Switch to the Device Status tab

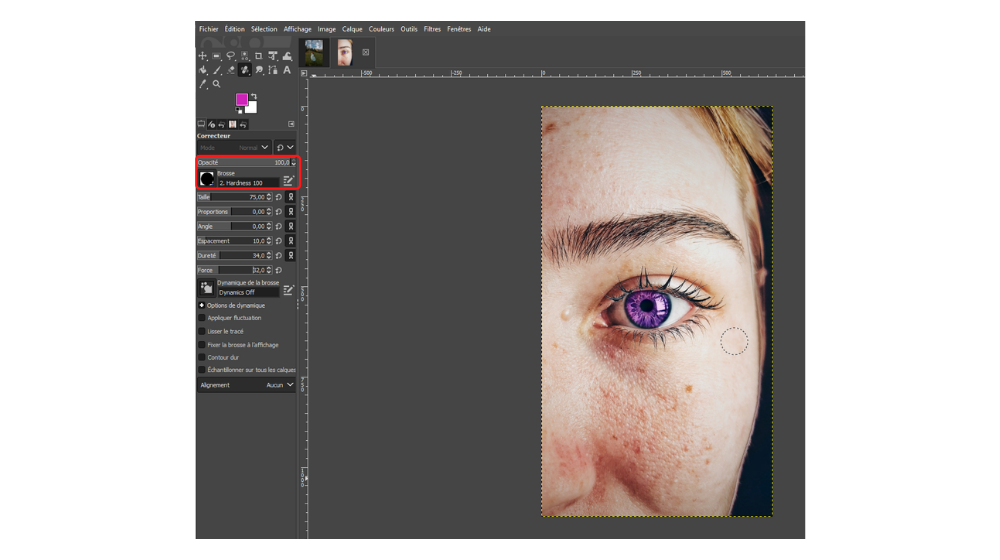pyautogui.click(x=212, y=124)
